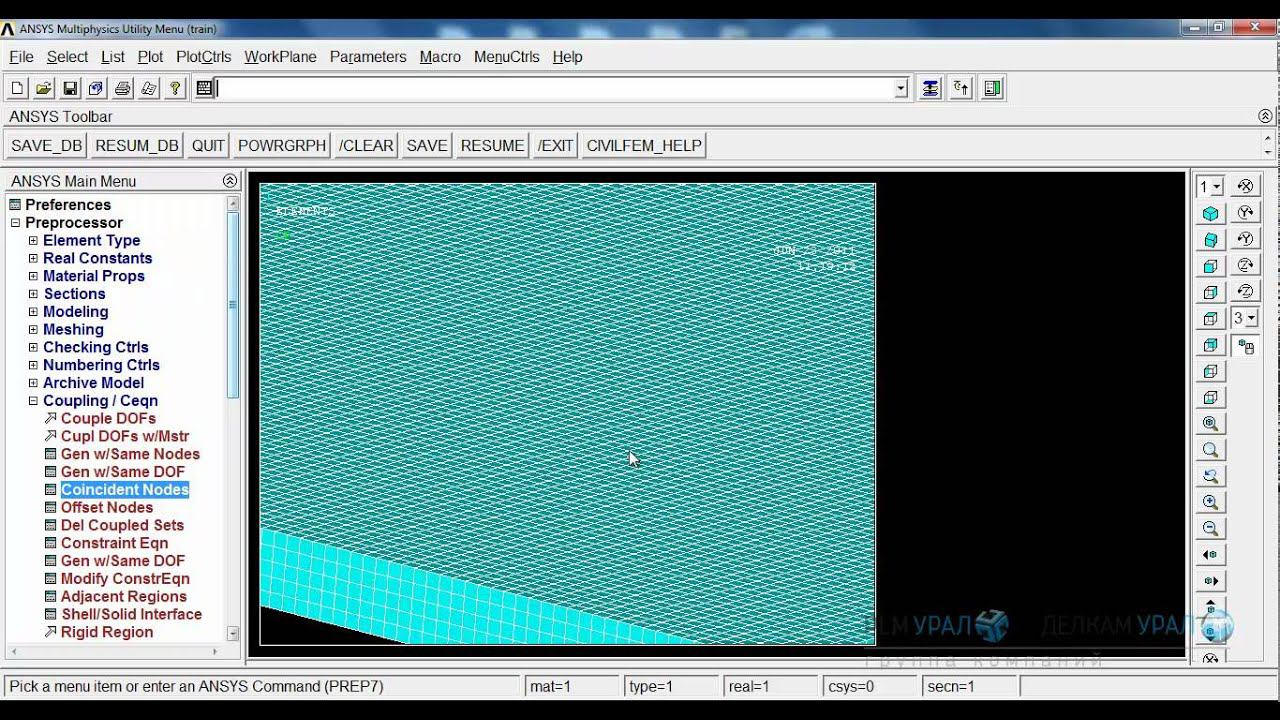Screen dimensions: 1280x720
Task: Switch to Right view
Action: (x=1211, y=293)
